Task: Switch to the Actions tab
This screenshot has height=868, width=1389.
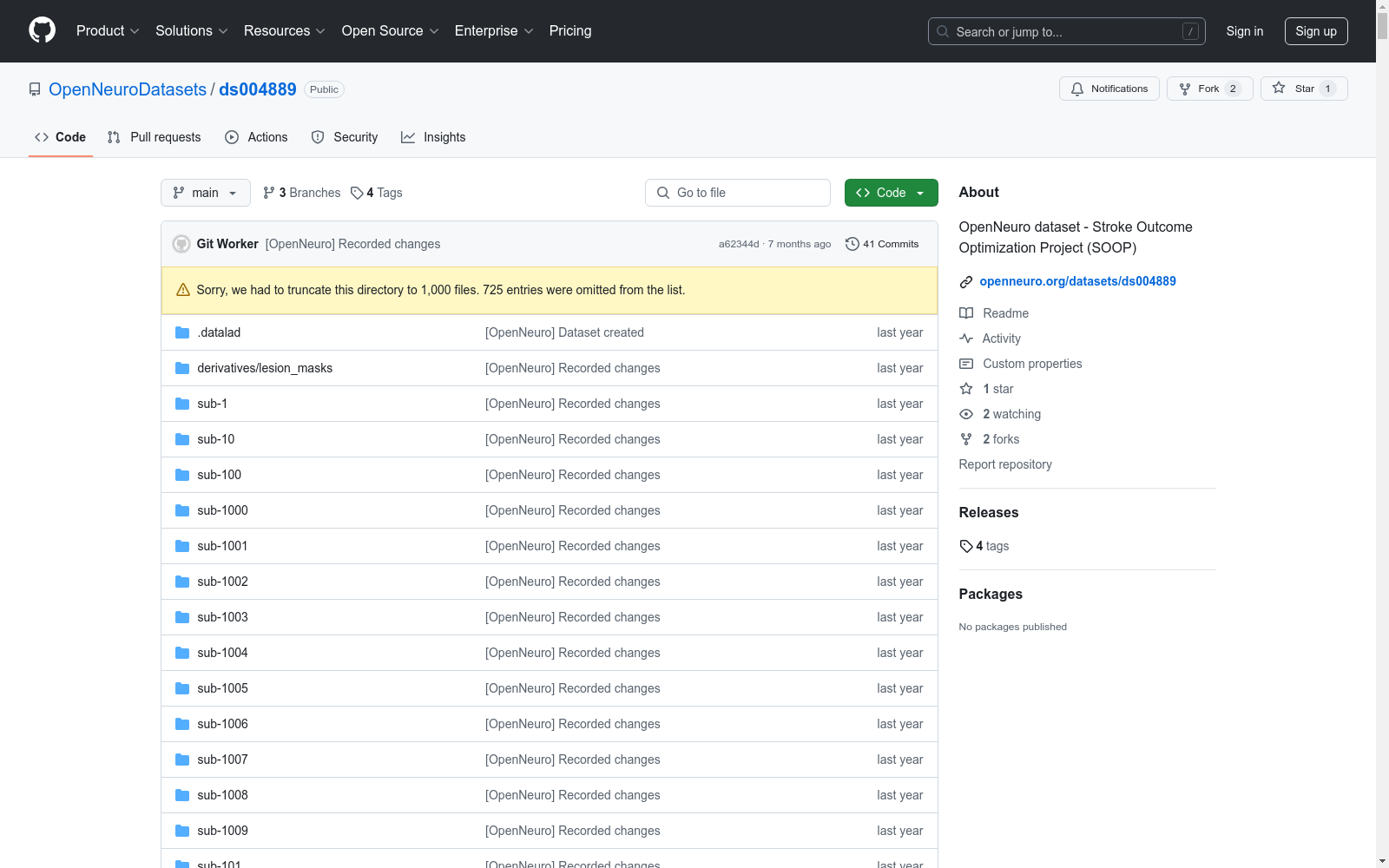Action: pyautogui.click(x=256, y=137)
